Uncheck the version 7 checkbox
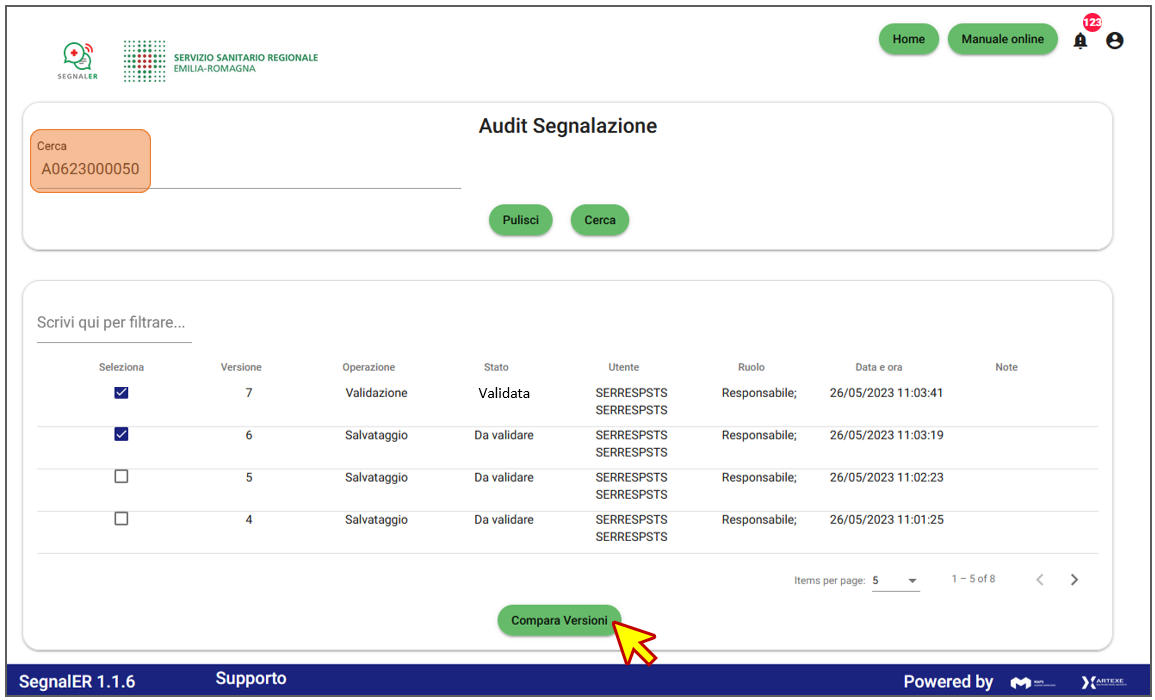Image resolution: width=1155 pixels, height=700 pixels. (x=121, y=393)
